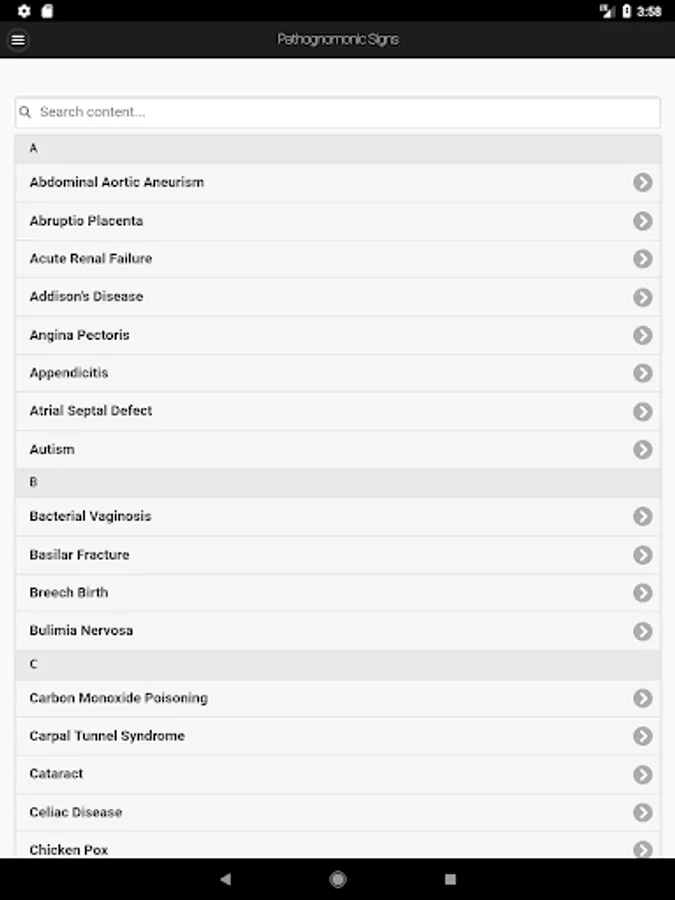This screenshot has width=675, height=900.
Task: Open Celiac Disease details
Action: 338,812
